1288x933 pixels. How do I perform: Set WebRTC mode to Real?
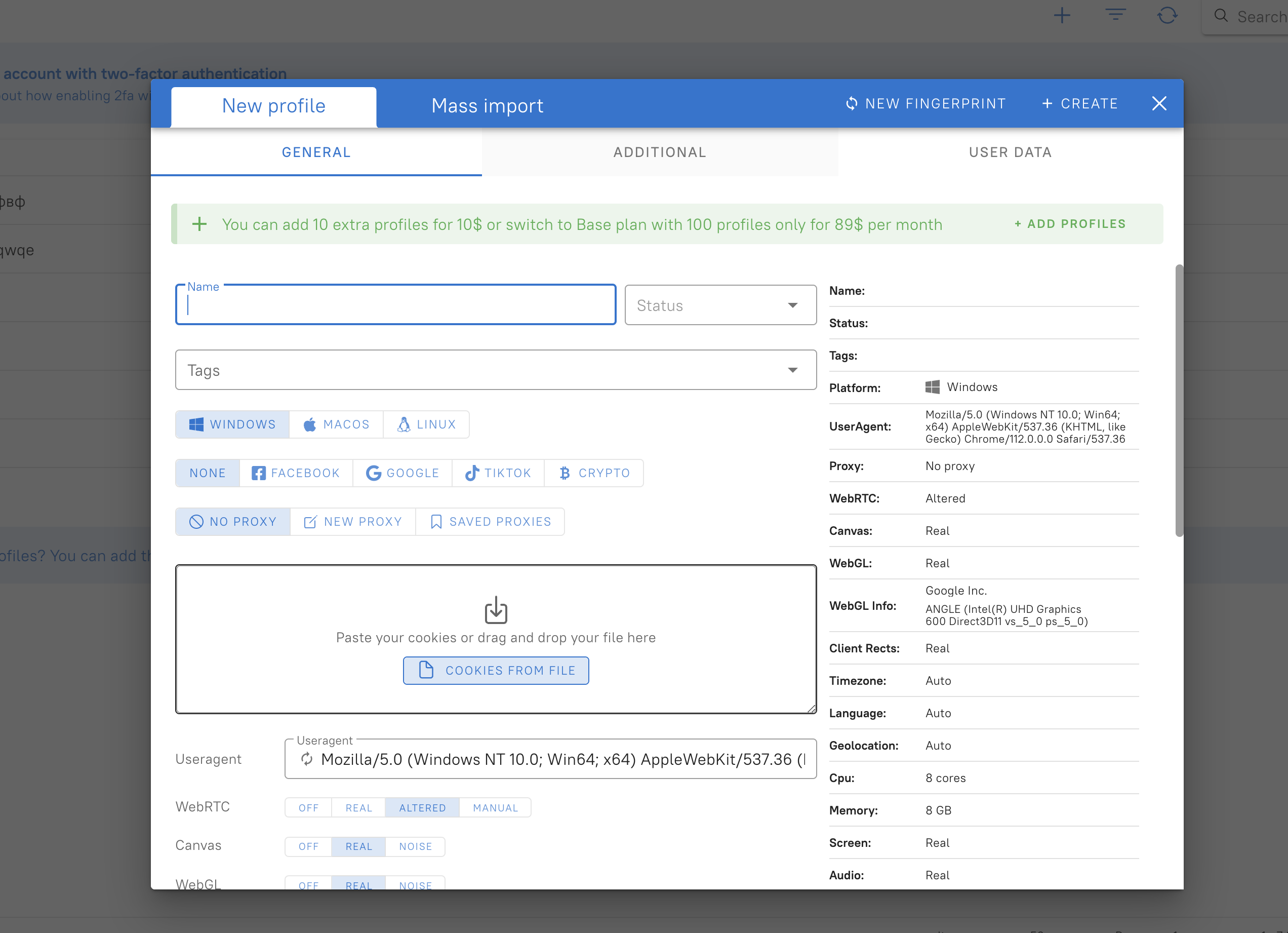[358, 807]
